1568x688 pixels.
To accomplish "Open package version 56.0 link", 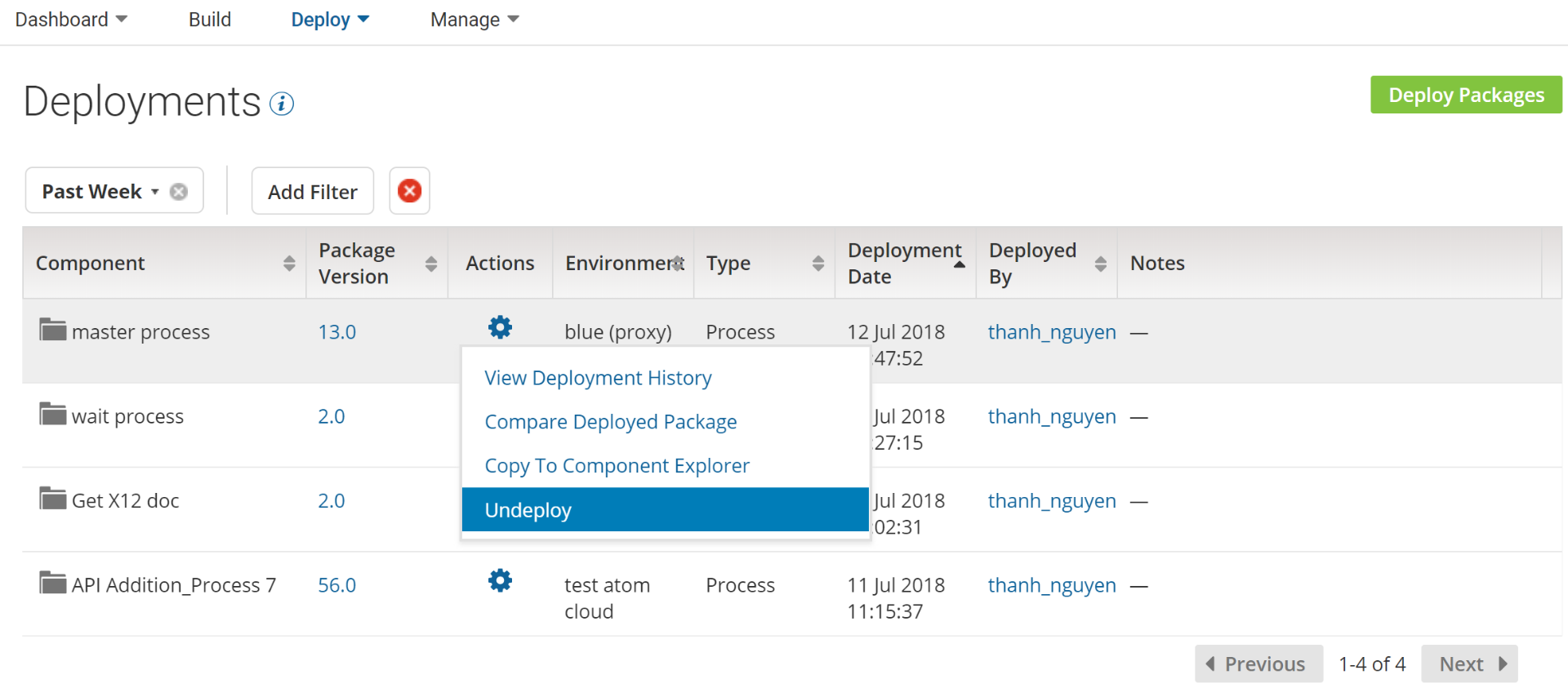I will pyautogui.click(x=336, y=585).
